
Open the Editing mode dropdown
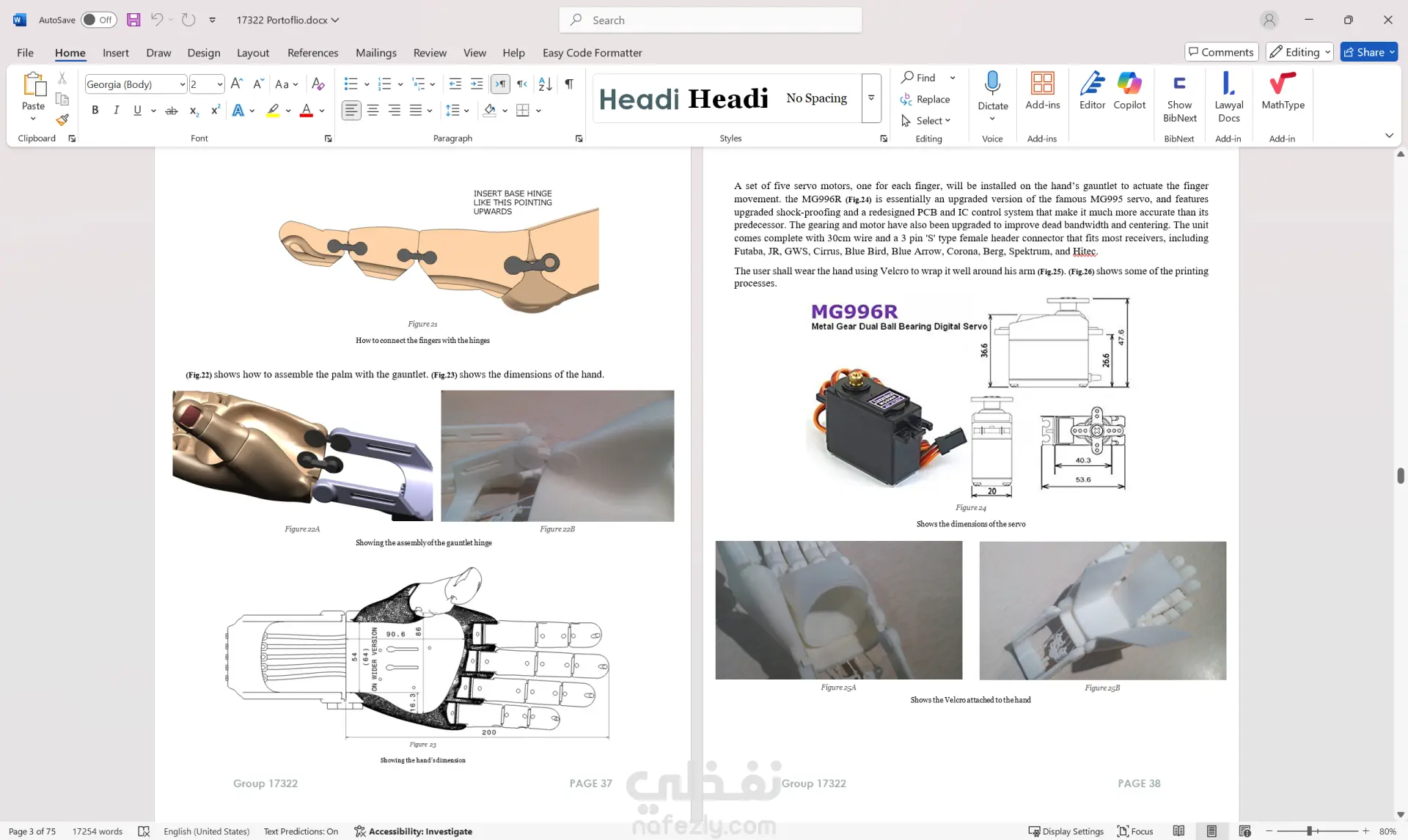click(1299, 52)
